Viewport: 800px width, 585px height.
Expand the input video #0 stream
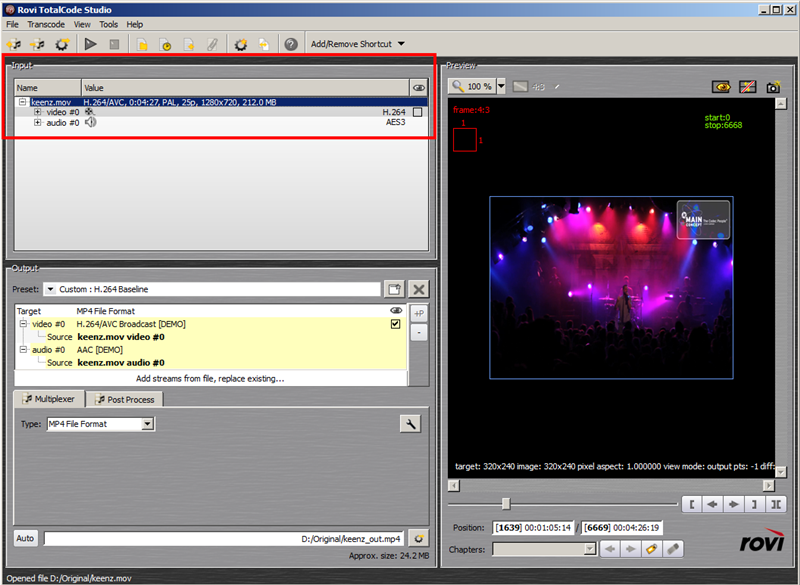38,112
